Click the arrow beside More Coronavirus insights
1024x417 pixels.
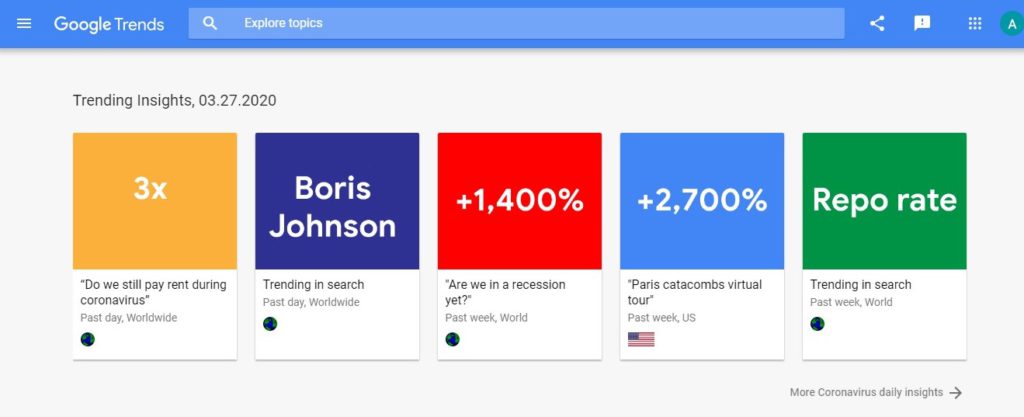click(956, 393)
